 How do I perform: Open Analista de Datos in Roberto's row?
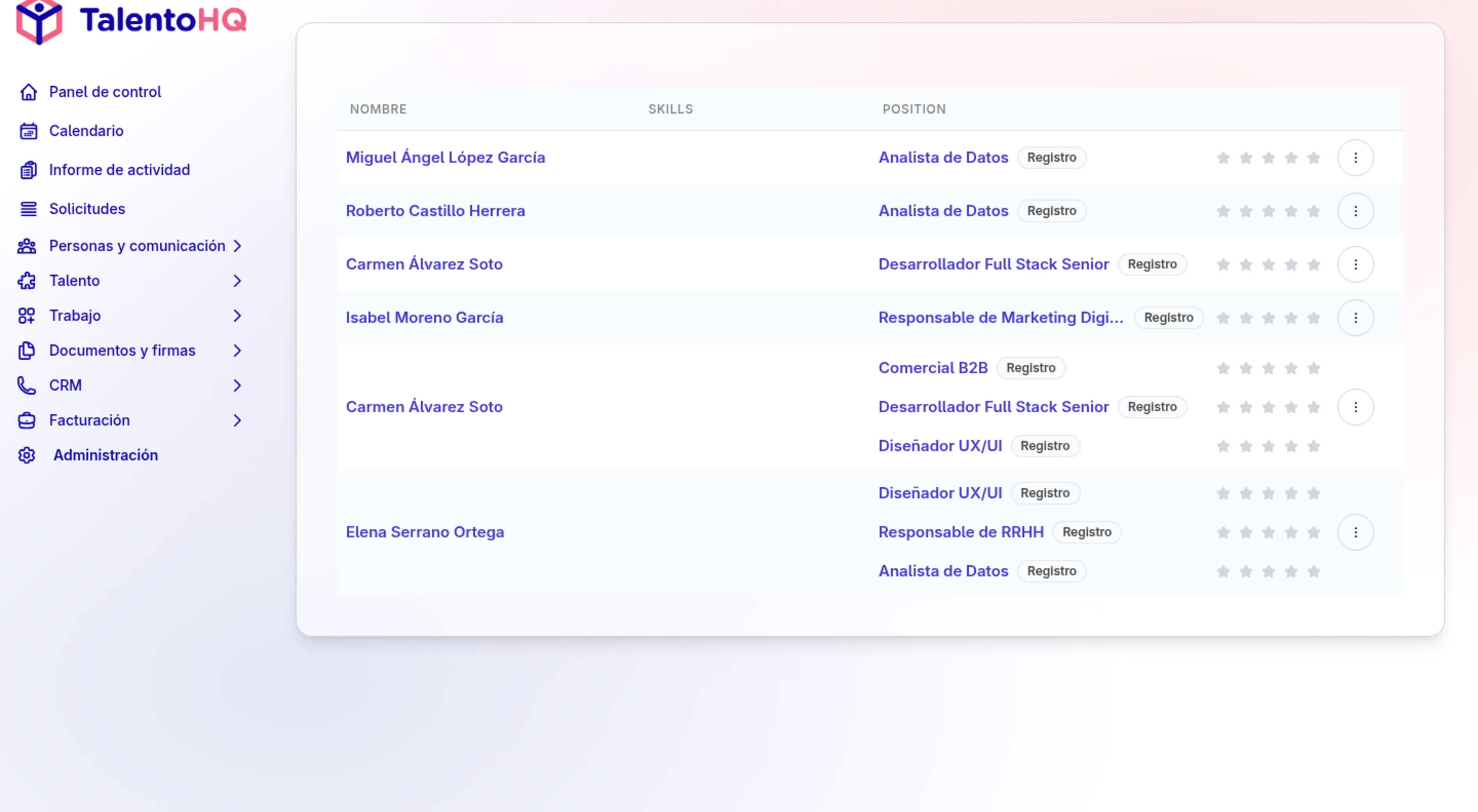943,210
